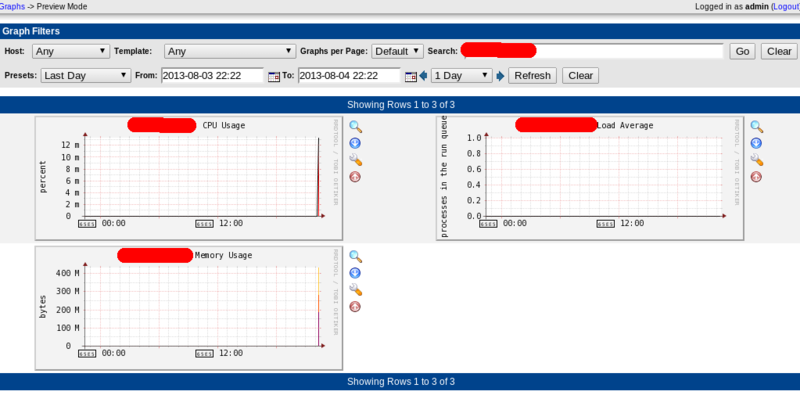Click blue download icon beside Memory Usage graph
This screenshot has height=395, width=800.
tap(355, 273)
